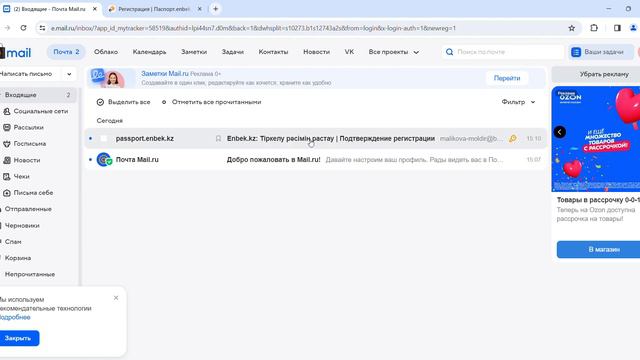The height and width of the screenshot is (360, 640).
Task: Open the Mail logo home link
Action: coord(16,52)
